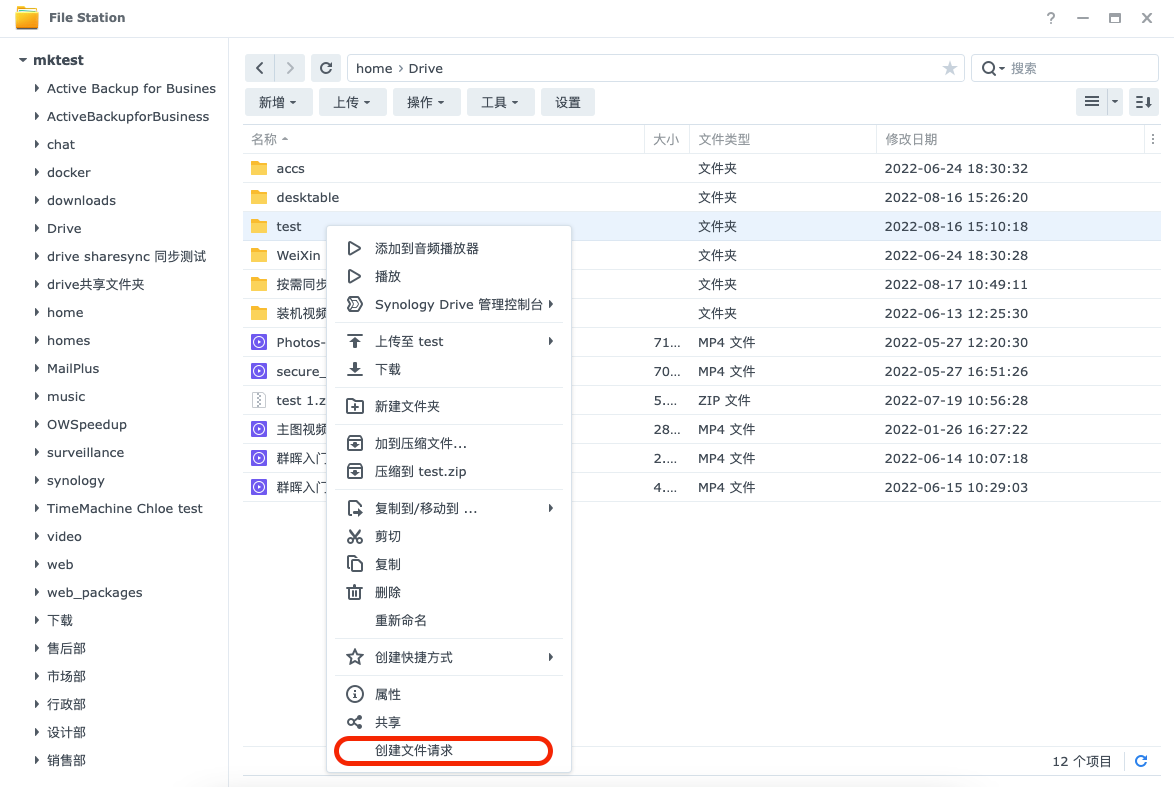Click Drive in the breadcrumb path
Viewport: 1174px width, 787px height.
pos(425,68)
